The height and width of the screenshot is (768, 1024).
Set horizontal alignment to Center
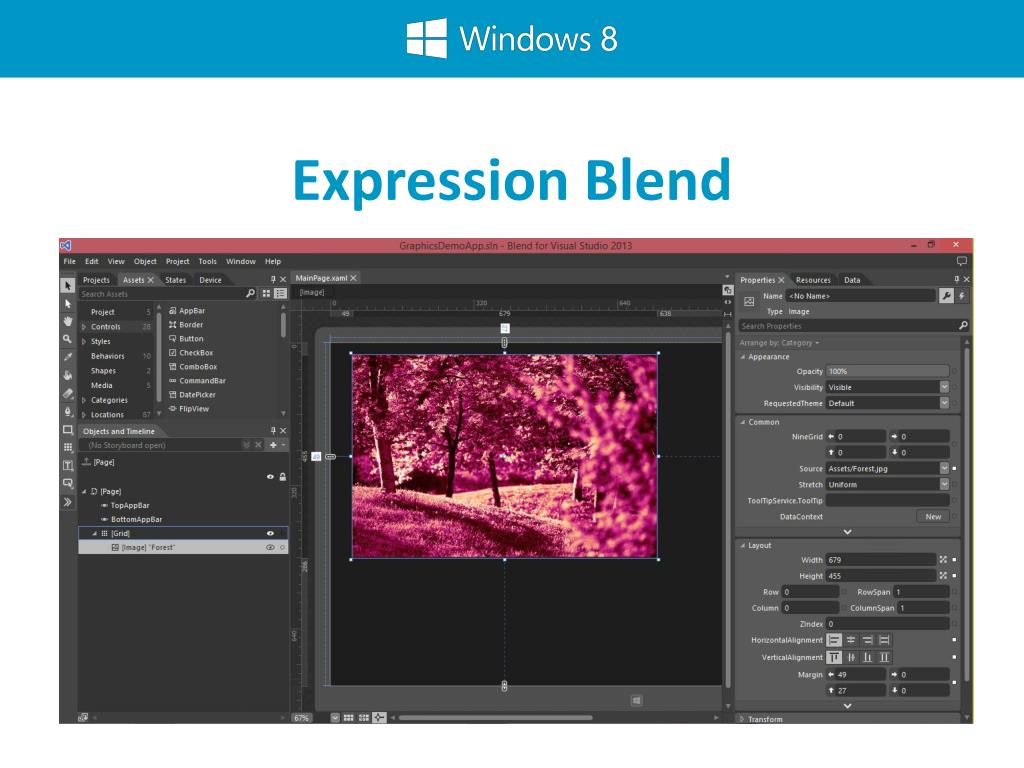(851, 641)
